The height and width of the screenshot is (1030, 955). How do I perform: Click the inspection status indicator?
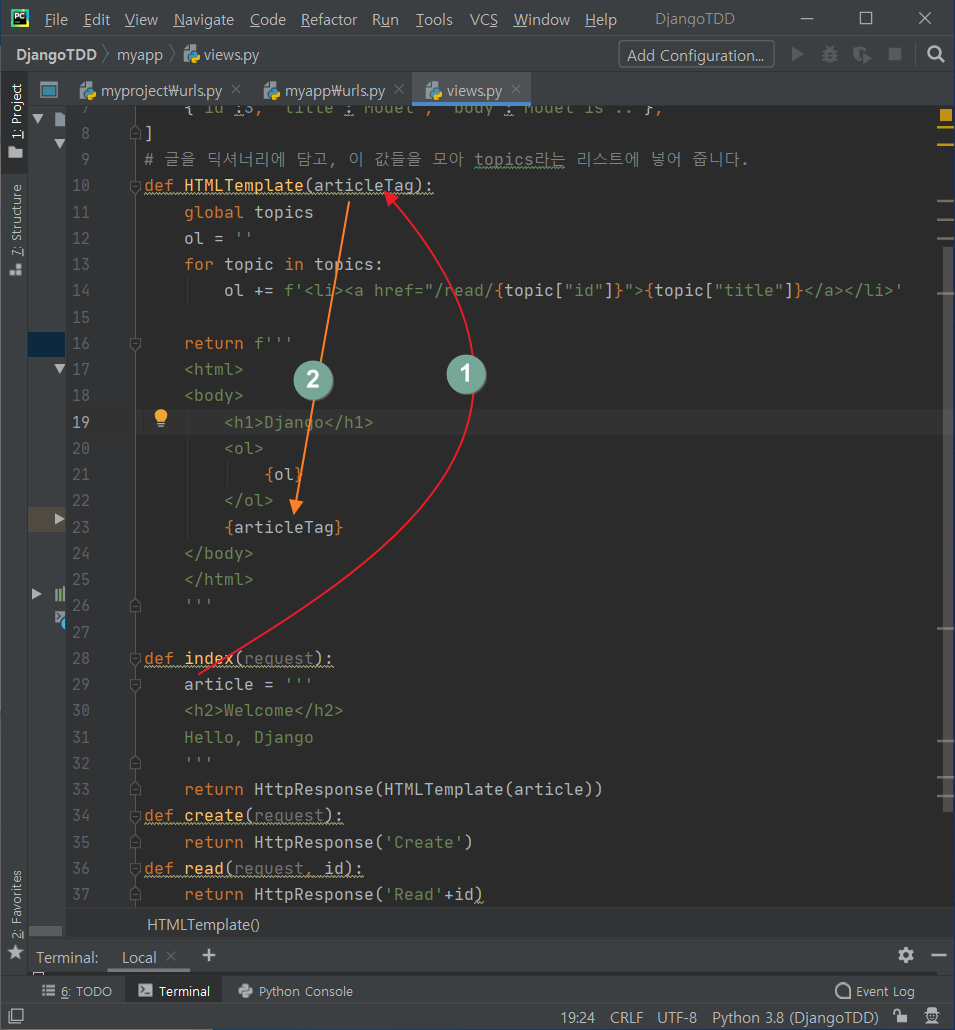pos(945,116)
